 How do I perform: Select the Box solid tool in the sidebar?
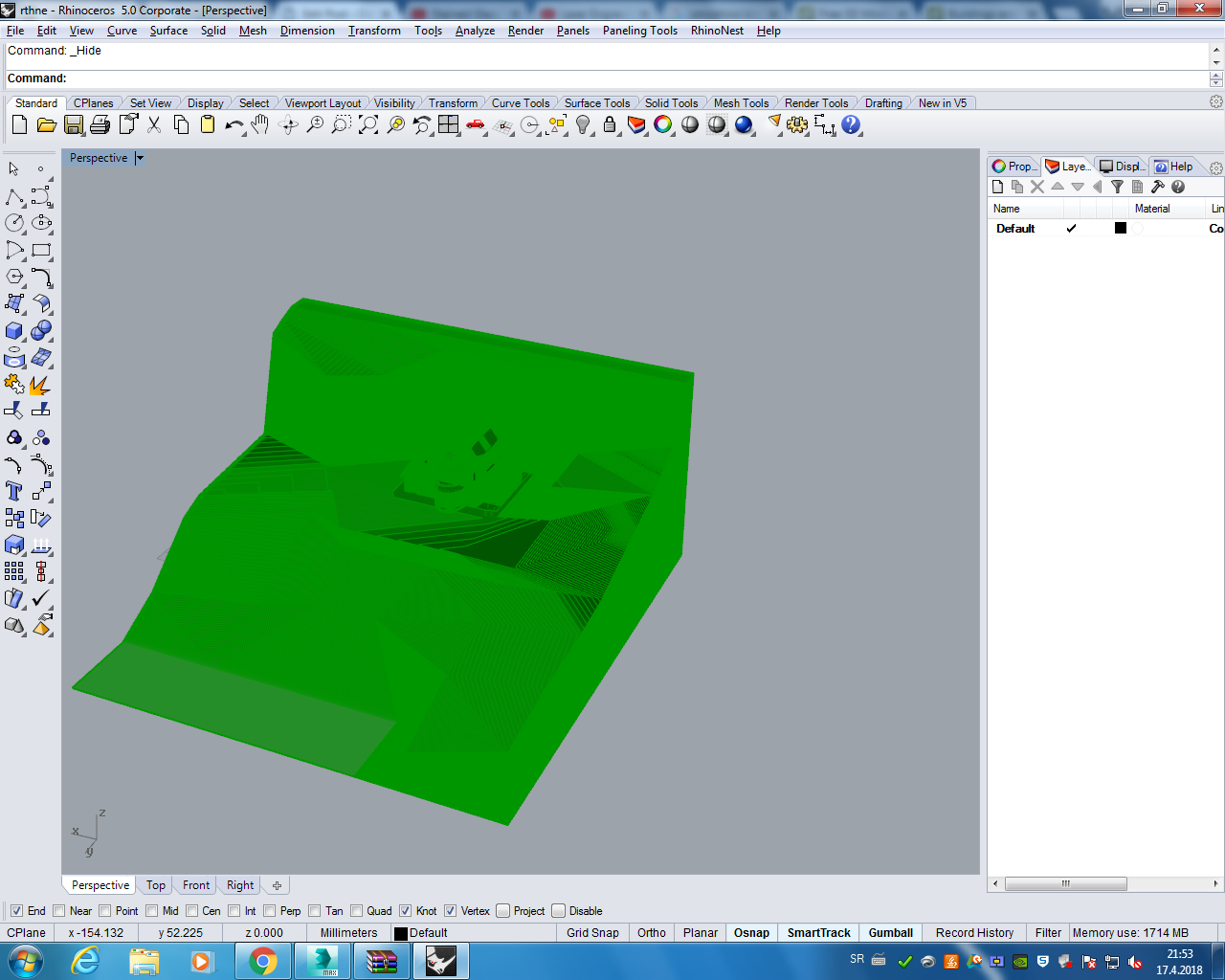coord(14,330)
